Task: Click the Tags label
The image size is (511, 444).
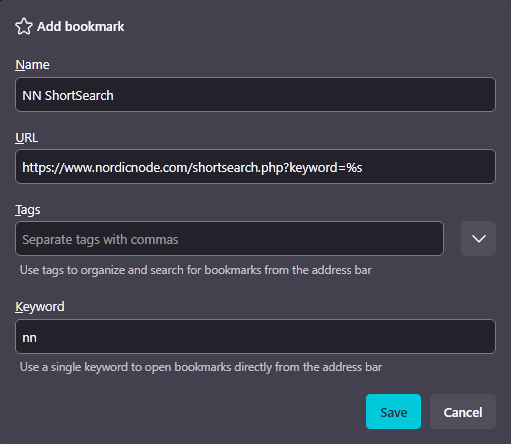Action: click(x=28, y=210)
